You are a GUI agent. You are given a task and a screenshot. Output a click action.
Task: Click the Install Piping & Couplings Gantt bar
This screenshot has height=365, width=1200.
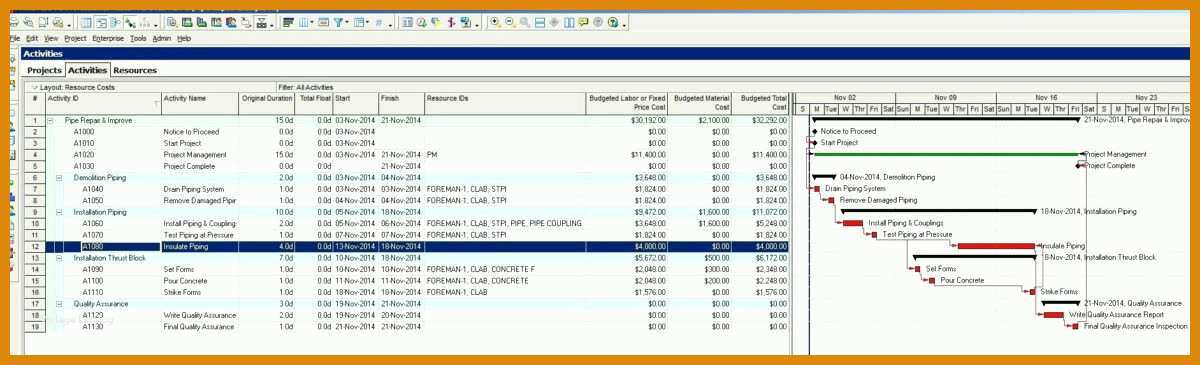click(853, 223)
